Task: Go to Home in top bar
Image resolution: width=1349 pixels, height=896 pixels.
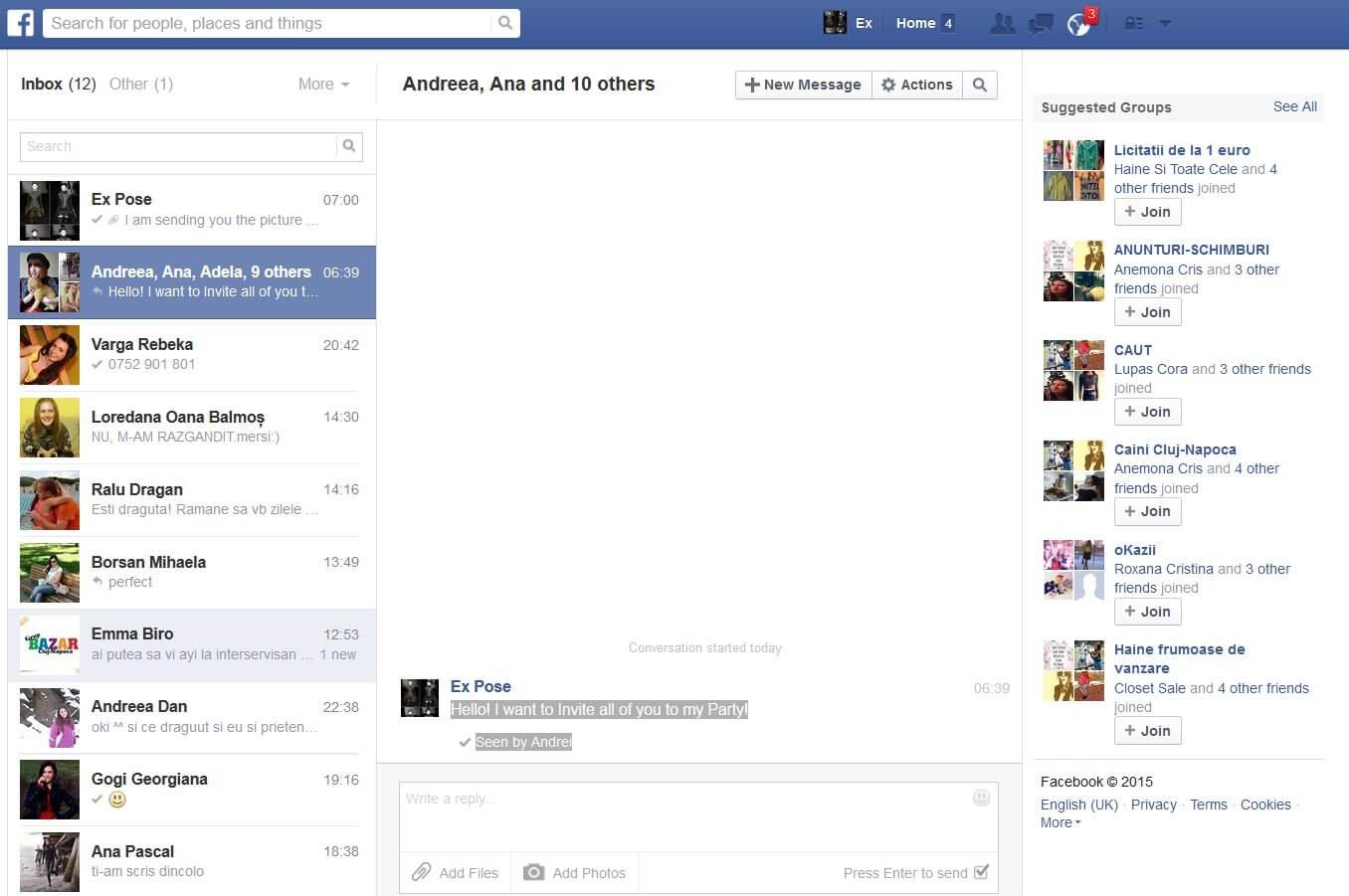Action: (915, 23)
